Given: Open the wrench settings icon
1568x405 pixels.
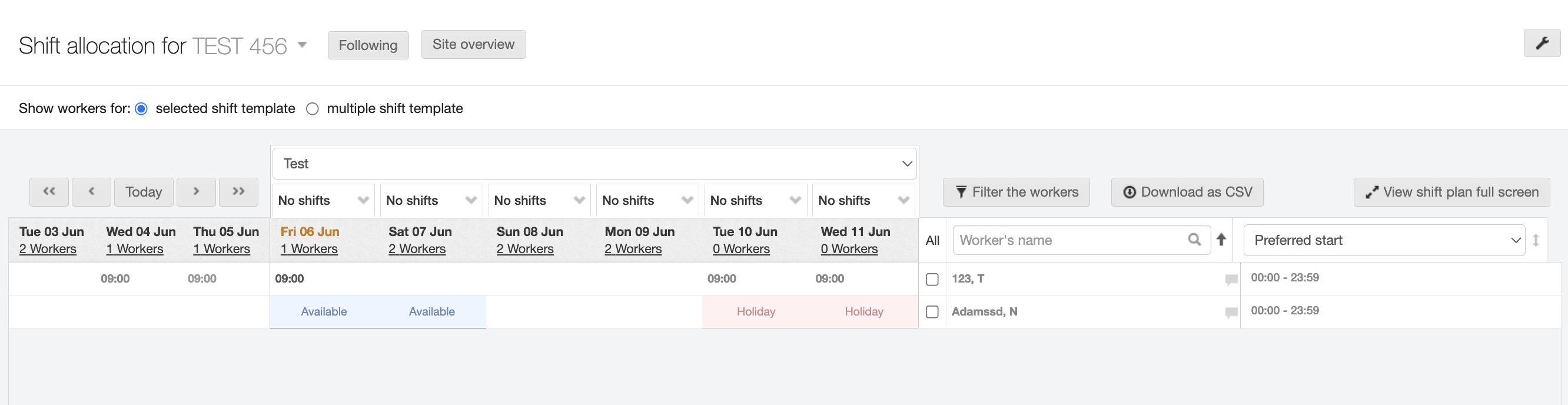Looking at the screenshot, I should tap(1541, 43).
